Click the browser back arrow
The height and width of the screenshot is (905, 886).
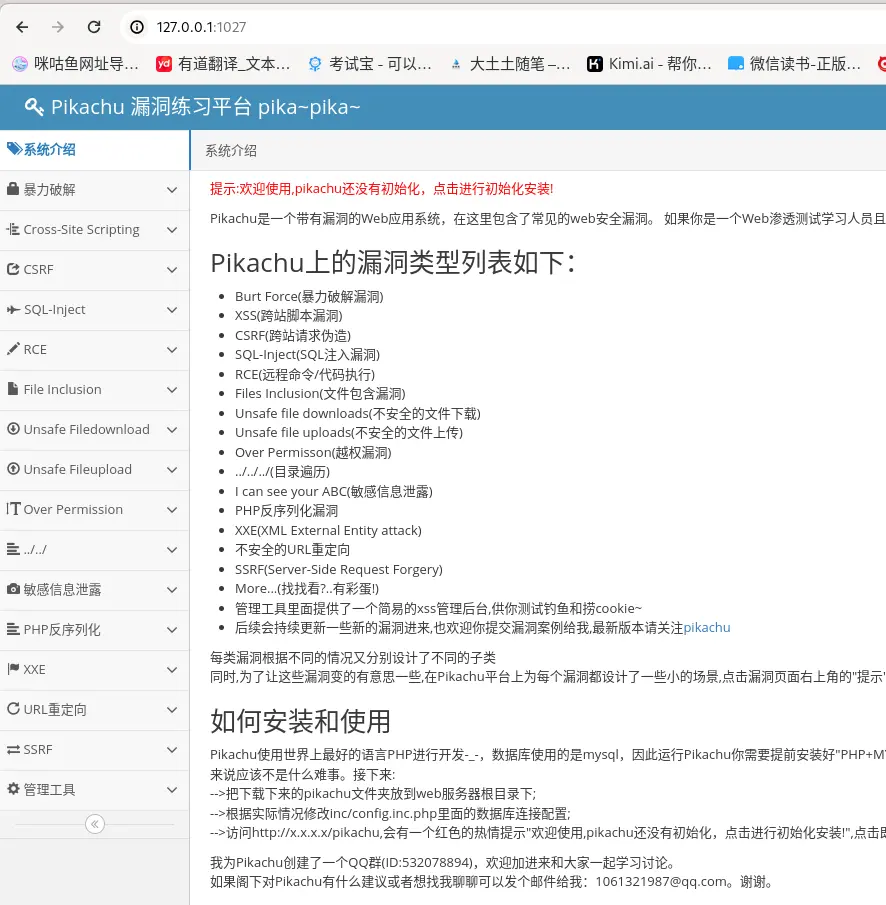click(22, 27)
